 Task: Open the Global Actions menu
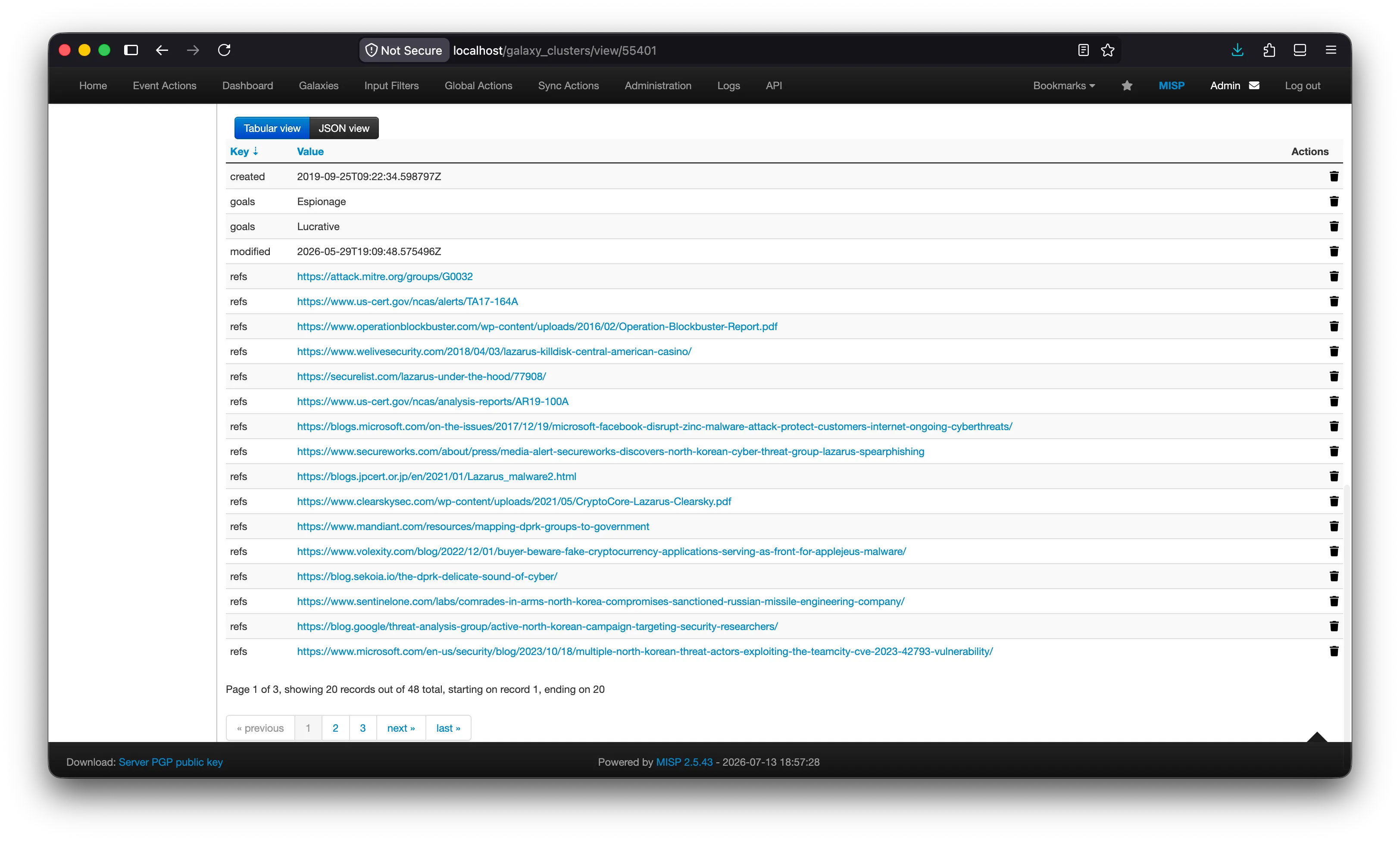(478, 85)
